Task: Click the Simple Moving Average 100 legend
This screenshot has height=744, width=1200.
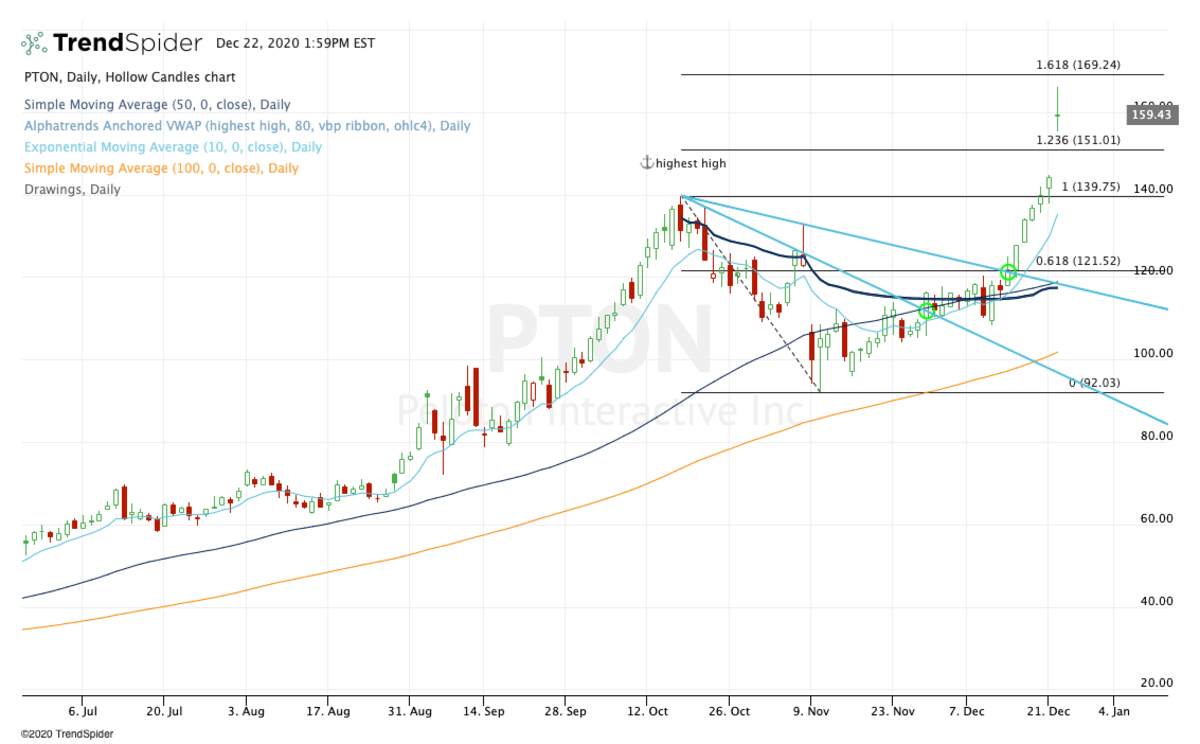Action: [160, 168]
